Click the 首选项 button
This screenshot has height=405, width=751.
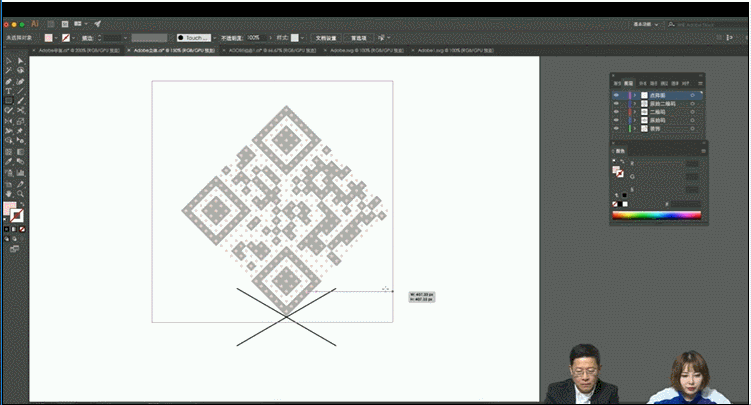coord(359,38)
